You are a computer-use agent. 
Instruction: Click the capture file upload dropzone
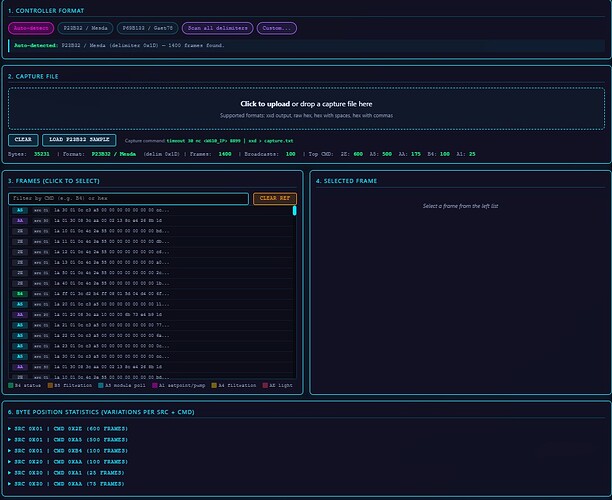(x=306, y=109)
